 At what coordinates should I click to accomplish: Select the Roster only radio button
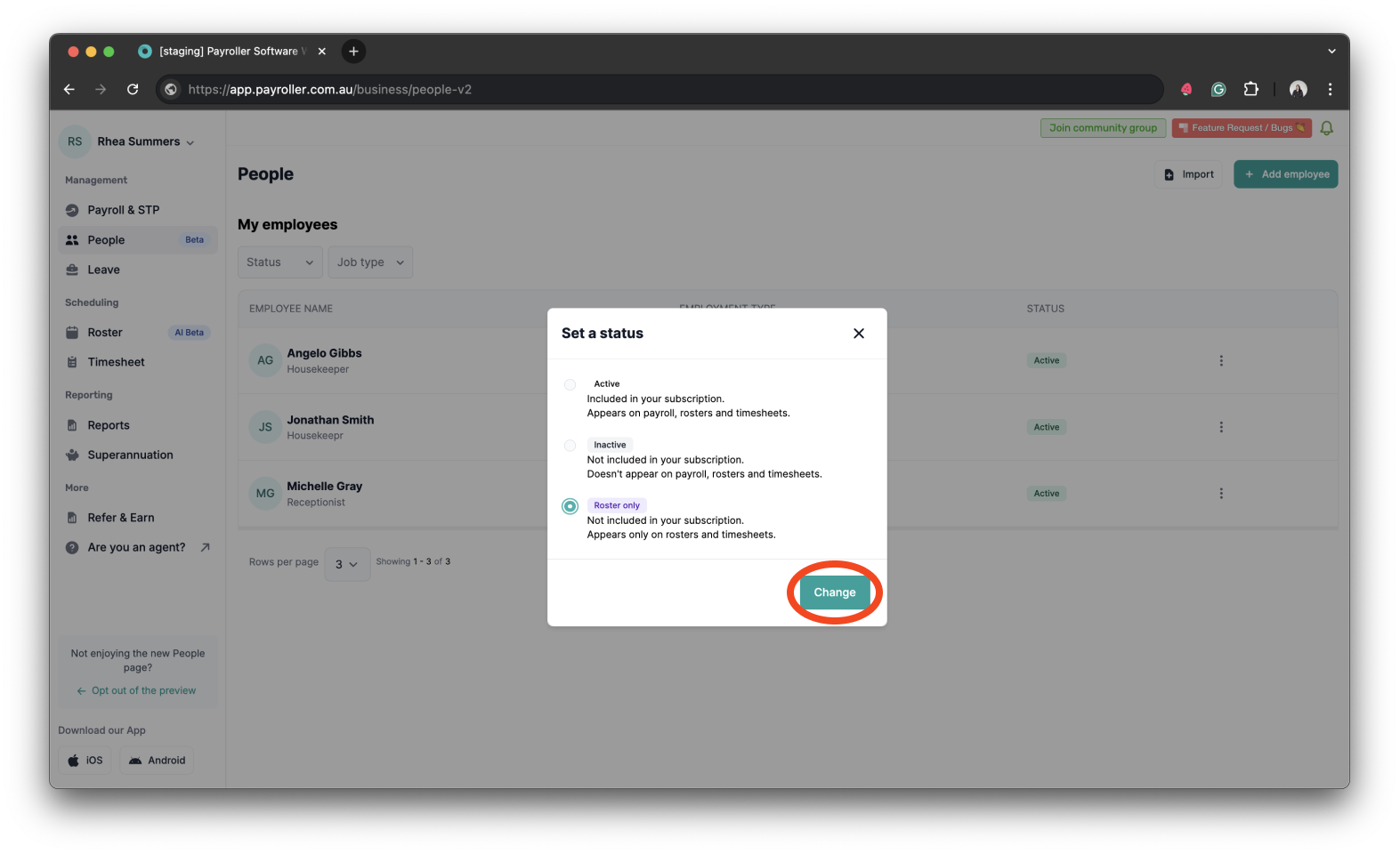coord(570,506)
